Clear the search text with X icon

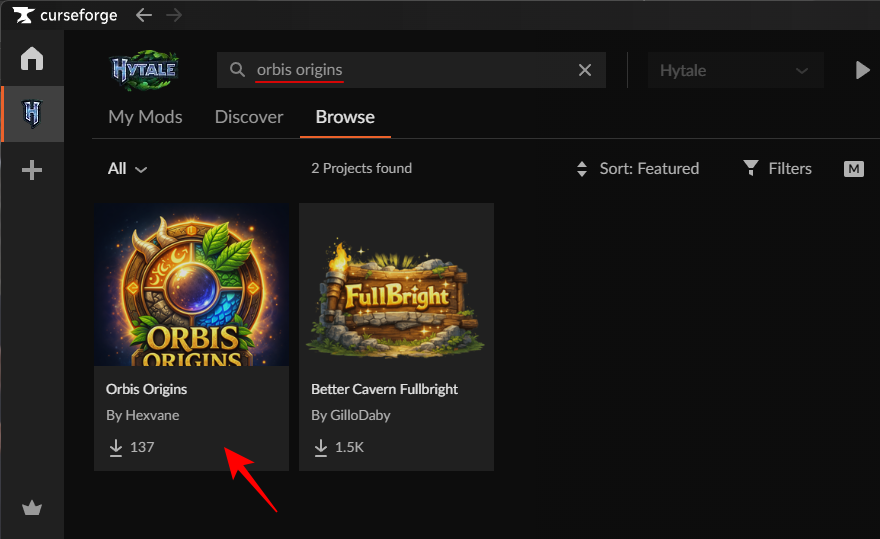(585, 70)
